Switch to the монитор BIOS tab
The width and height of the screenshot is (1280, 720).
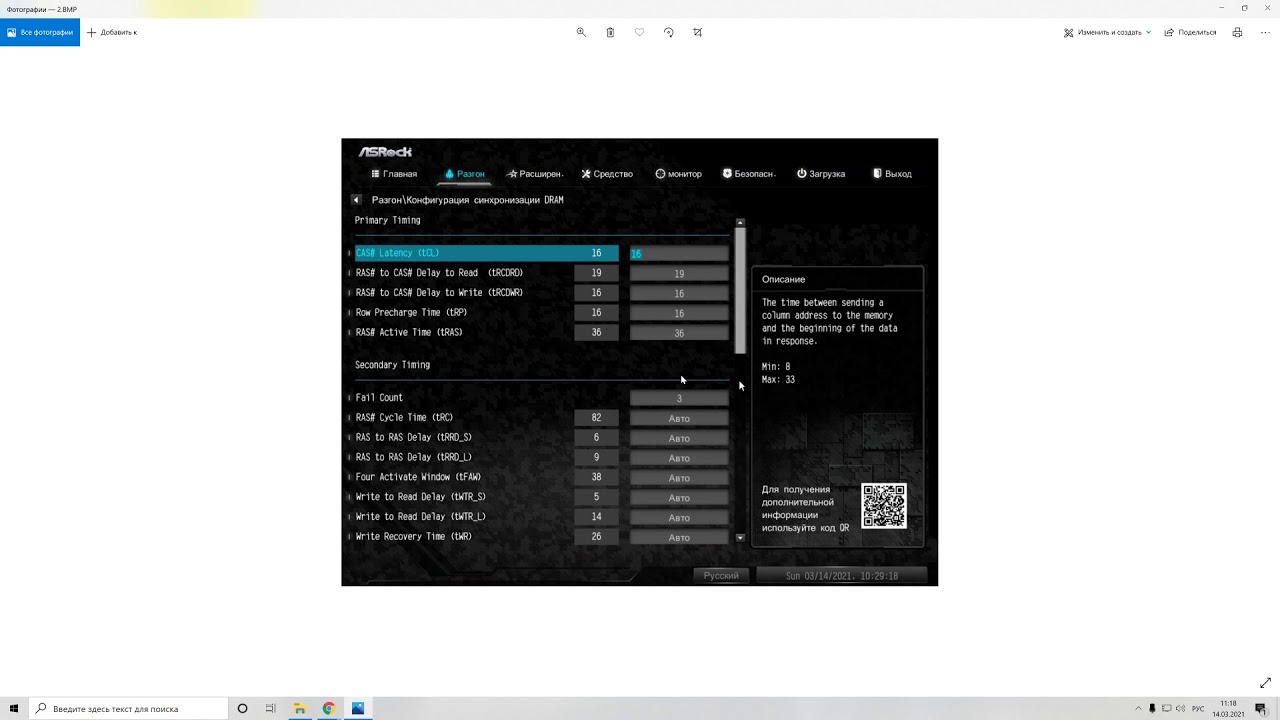pos(678,174)
